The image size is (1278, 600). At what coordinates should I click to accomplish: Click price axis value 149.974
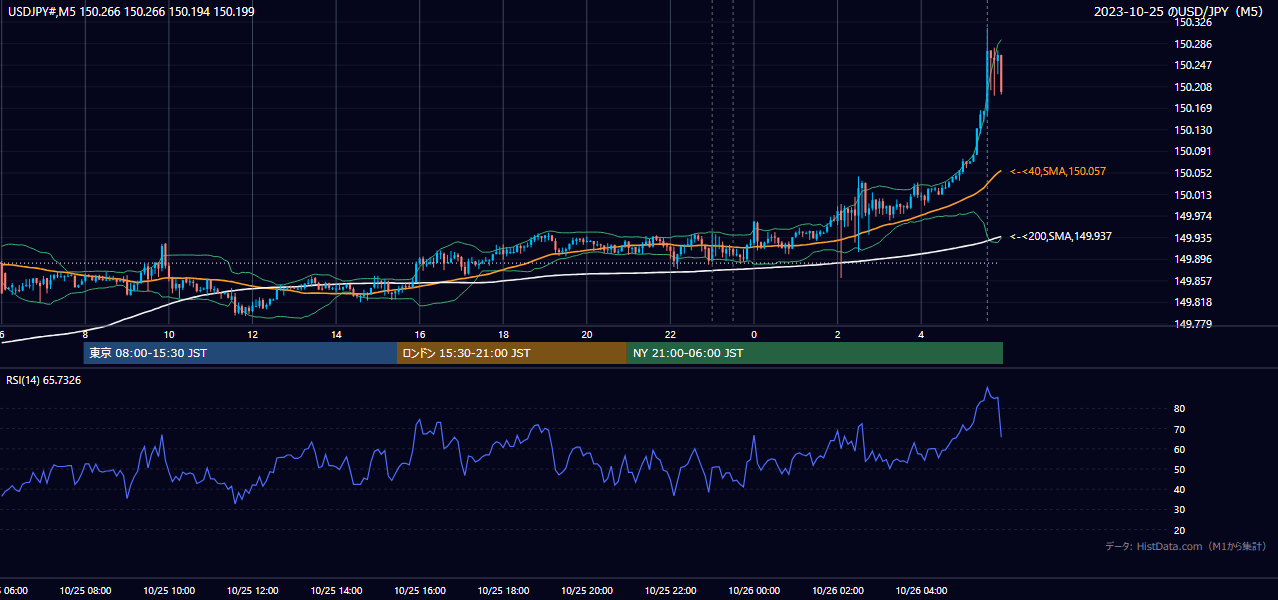(1193, 216)
